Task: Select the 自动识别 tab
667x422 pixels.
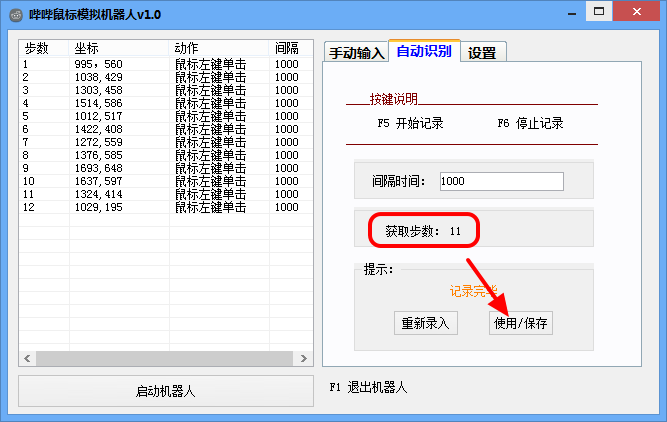Action: point(424,51)
